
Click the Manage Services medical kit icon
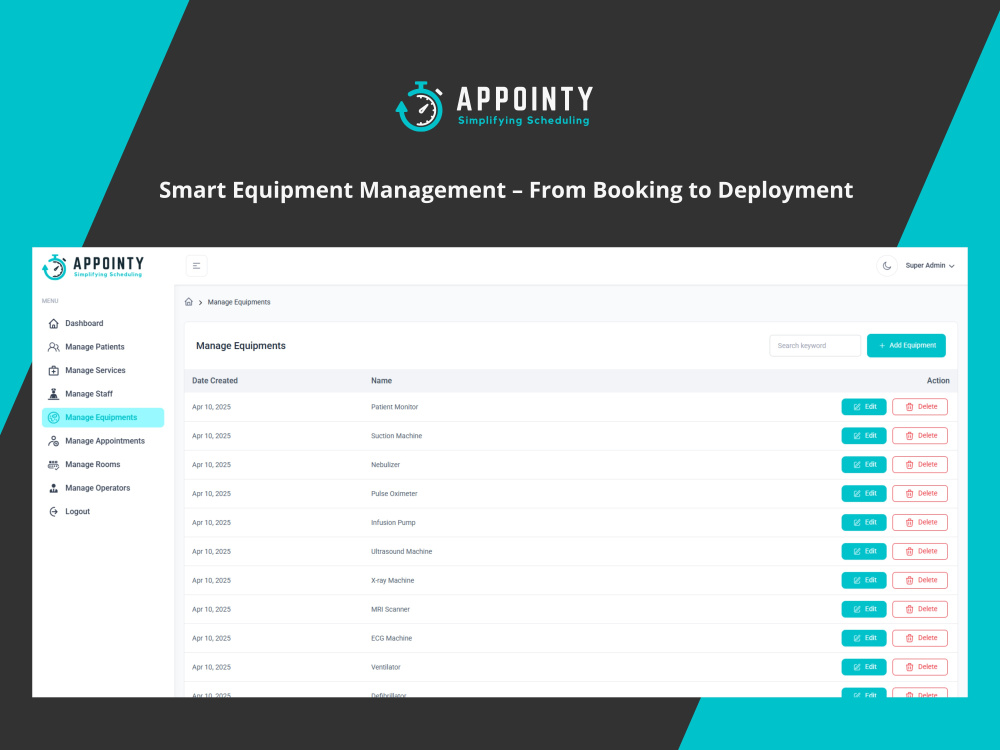(54, 371)
